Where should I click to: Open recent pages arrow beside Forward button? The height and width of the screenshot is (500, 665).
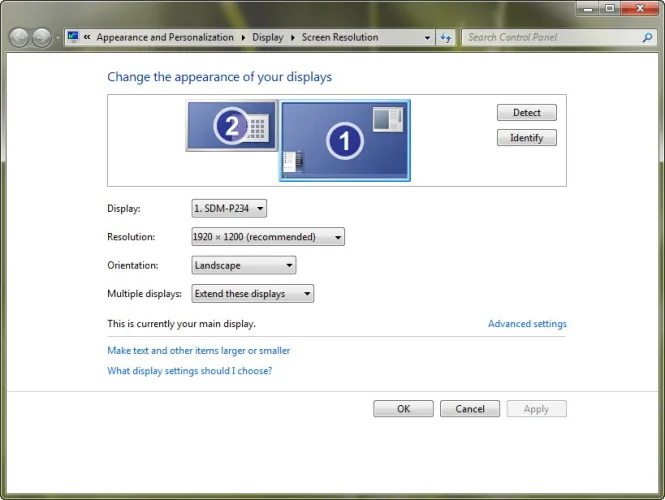click(x=58, y=38)
